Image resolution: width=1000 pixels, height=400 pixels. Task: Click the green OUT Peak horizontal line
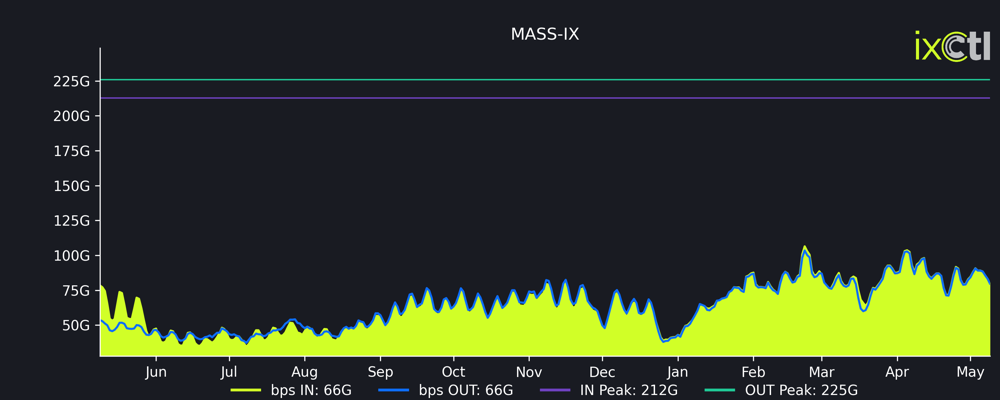click(x=545, y=80)
